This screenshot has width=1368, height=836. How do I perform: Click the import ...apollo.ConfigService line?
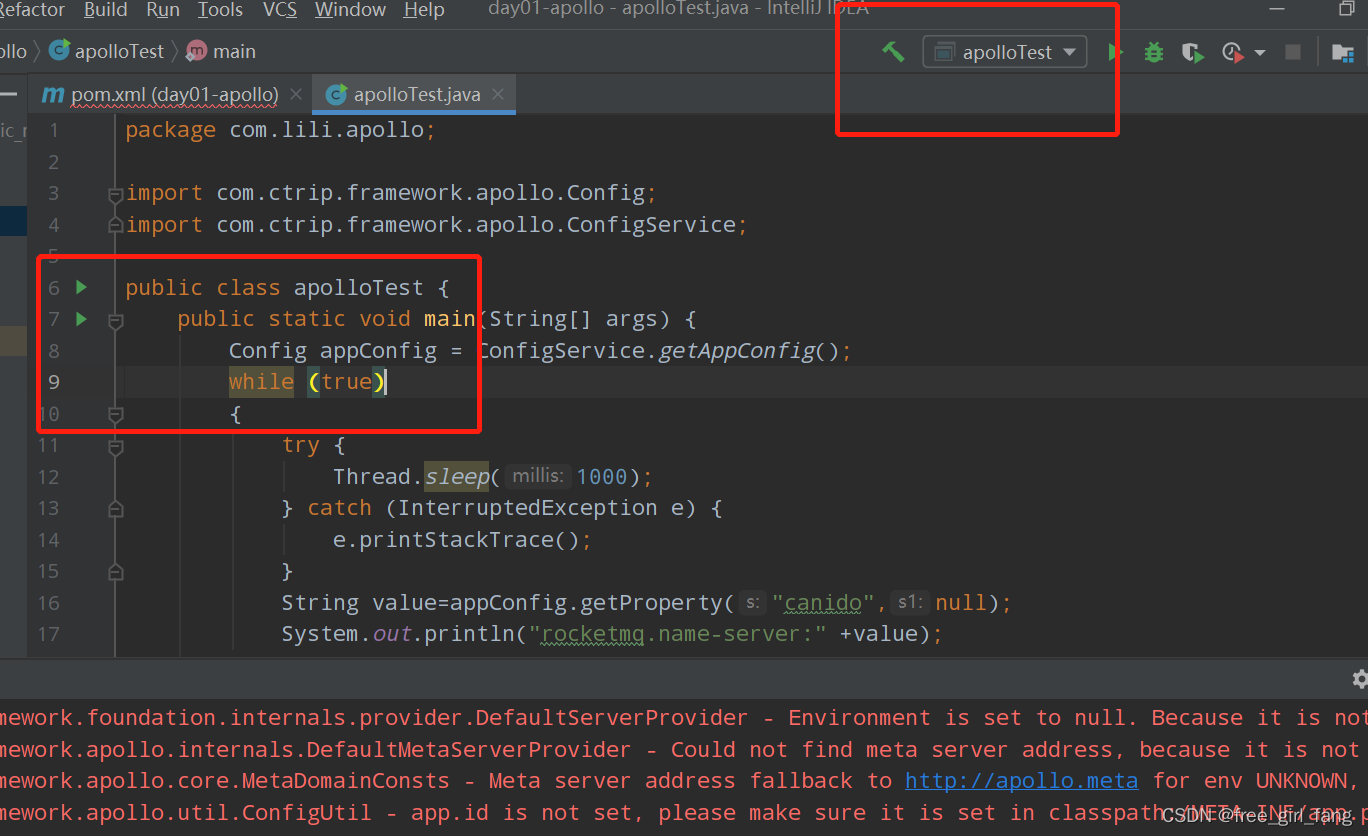pos(437,225)
